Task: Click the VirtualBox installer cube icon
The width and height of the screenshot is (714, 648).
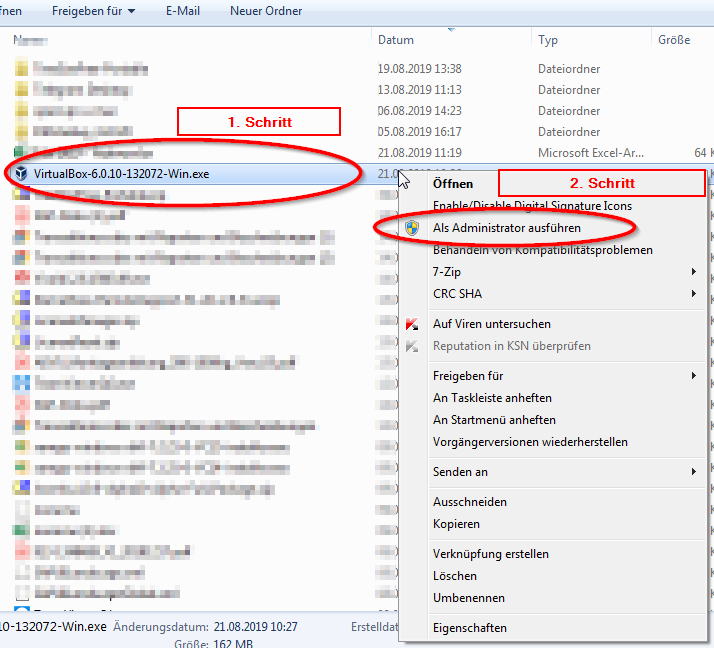Action: click(x=21, y=173)
